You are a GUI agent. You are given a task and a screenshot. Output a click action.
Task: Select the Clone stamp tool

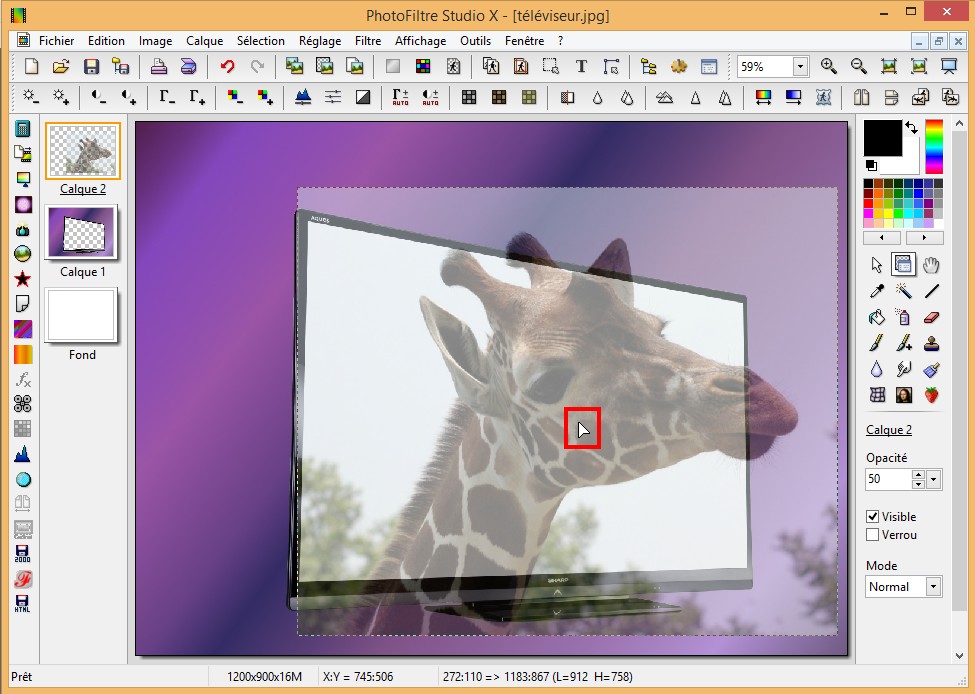pyautogui.click(x=931, y=343)
